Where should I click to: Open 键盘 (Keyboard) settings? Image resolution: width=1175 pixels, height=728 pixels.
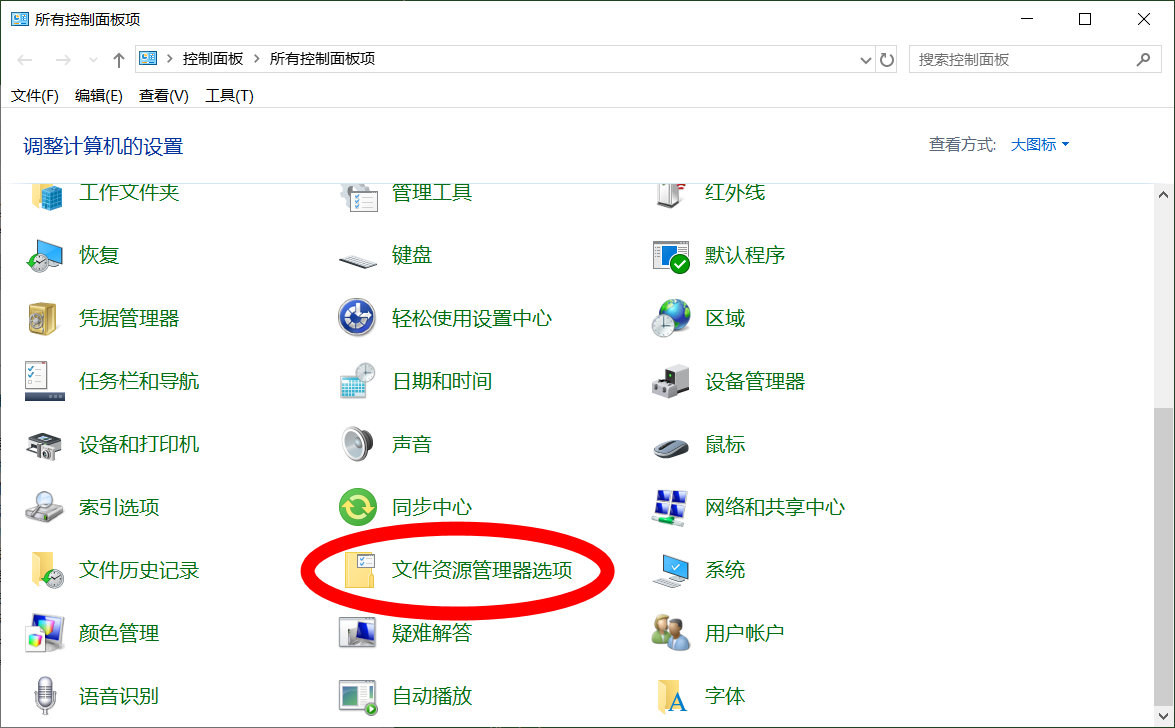pos(412,254)
